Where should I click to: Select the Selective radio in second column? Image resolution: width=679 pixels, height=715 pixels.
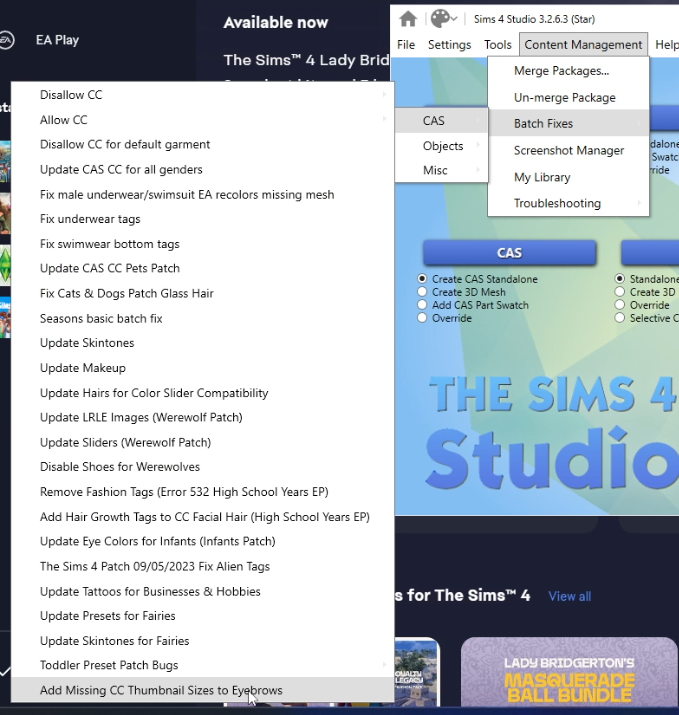point(619,318)
